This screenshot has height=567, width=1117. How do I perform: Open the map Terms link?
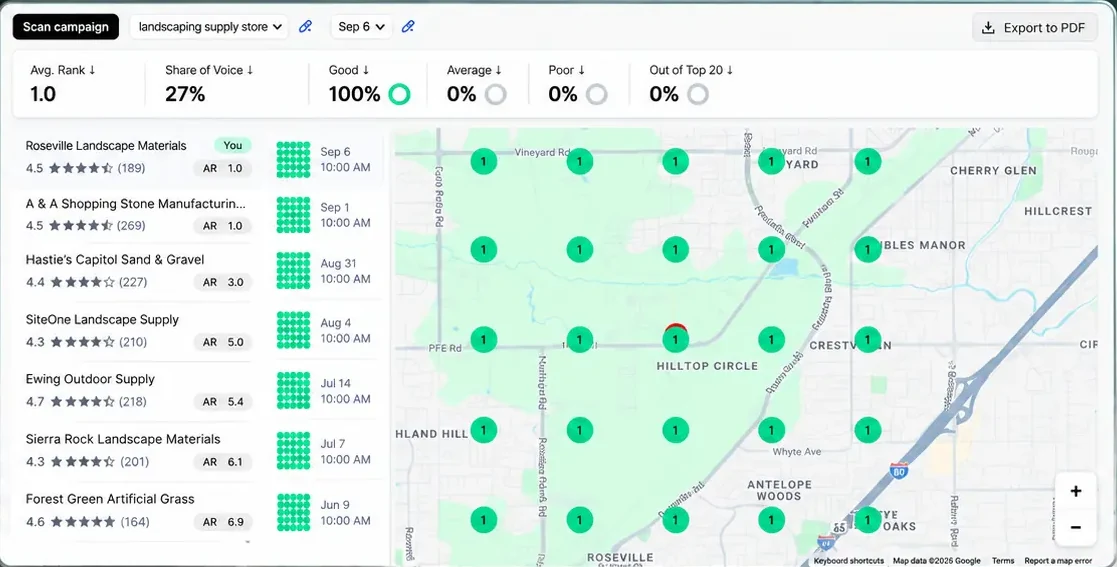(1002, 561)
